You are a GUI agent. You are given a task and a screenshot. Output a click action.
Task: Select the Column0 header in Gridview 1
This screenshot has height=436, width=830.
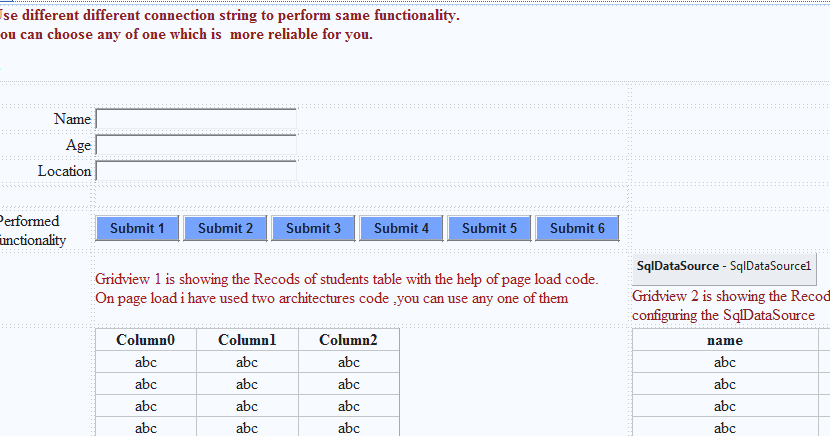tap(146, 340)
